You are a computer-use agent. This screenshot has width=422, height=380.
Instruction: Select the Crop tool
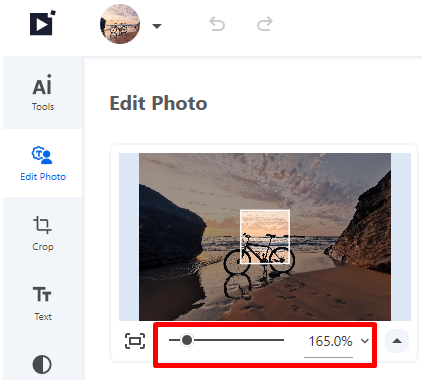[43, 233]
